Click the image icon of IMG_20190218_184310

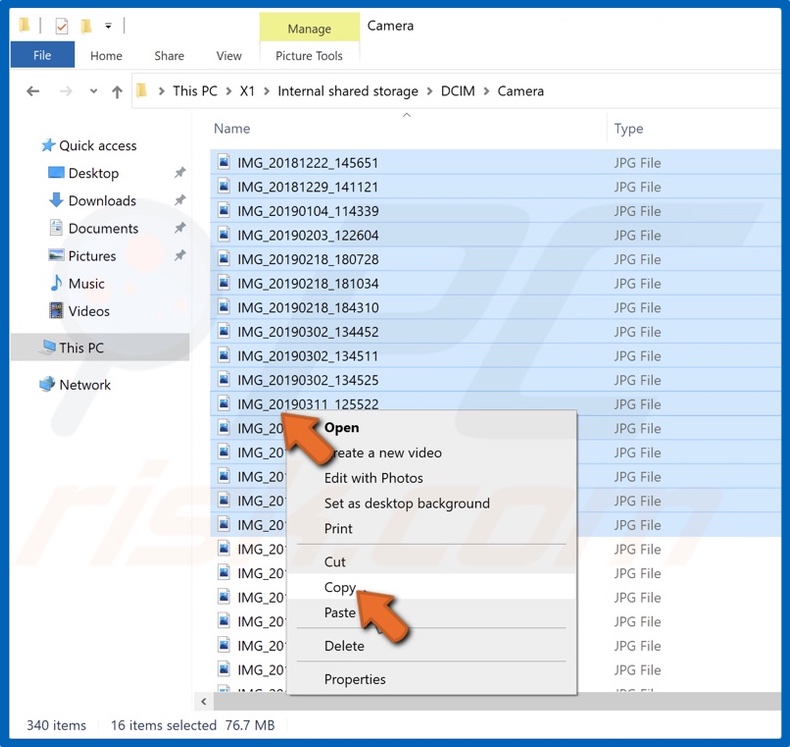tap(224, 307)
